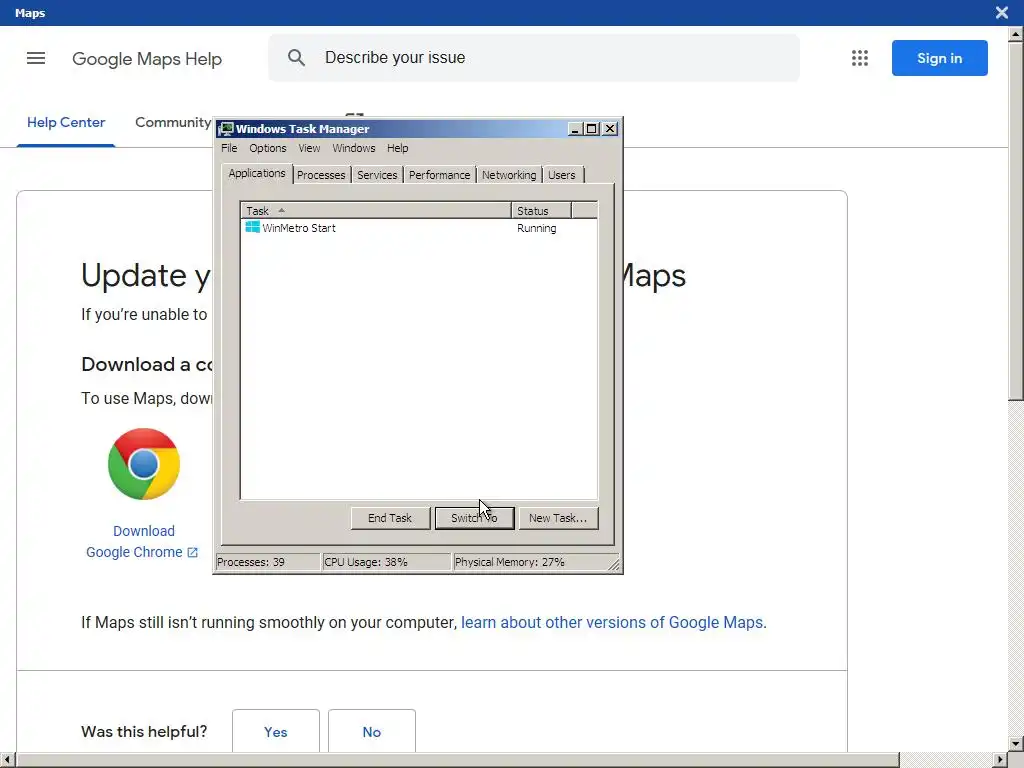
Task: Click the Task column sort arrow
Action: tap(281, 210)
